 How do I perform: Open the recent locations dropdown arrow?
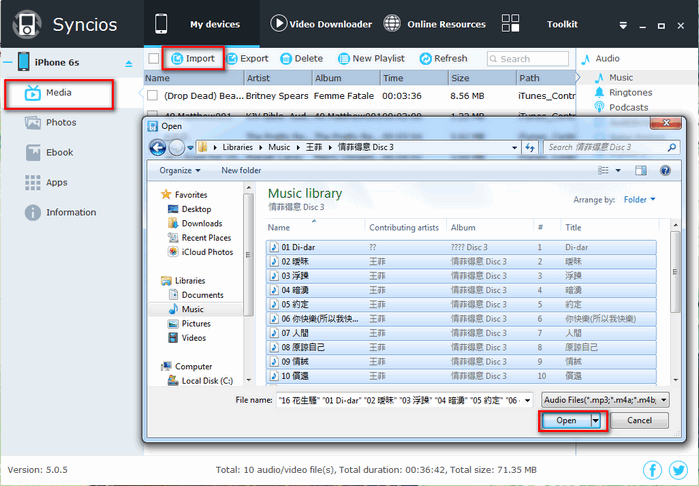click(190, 148)
